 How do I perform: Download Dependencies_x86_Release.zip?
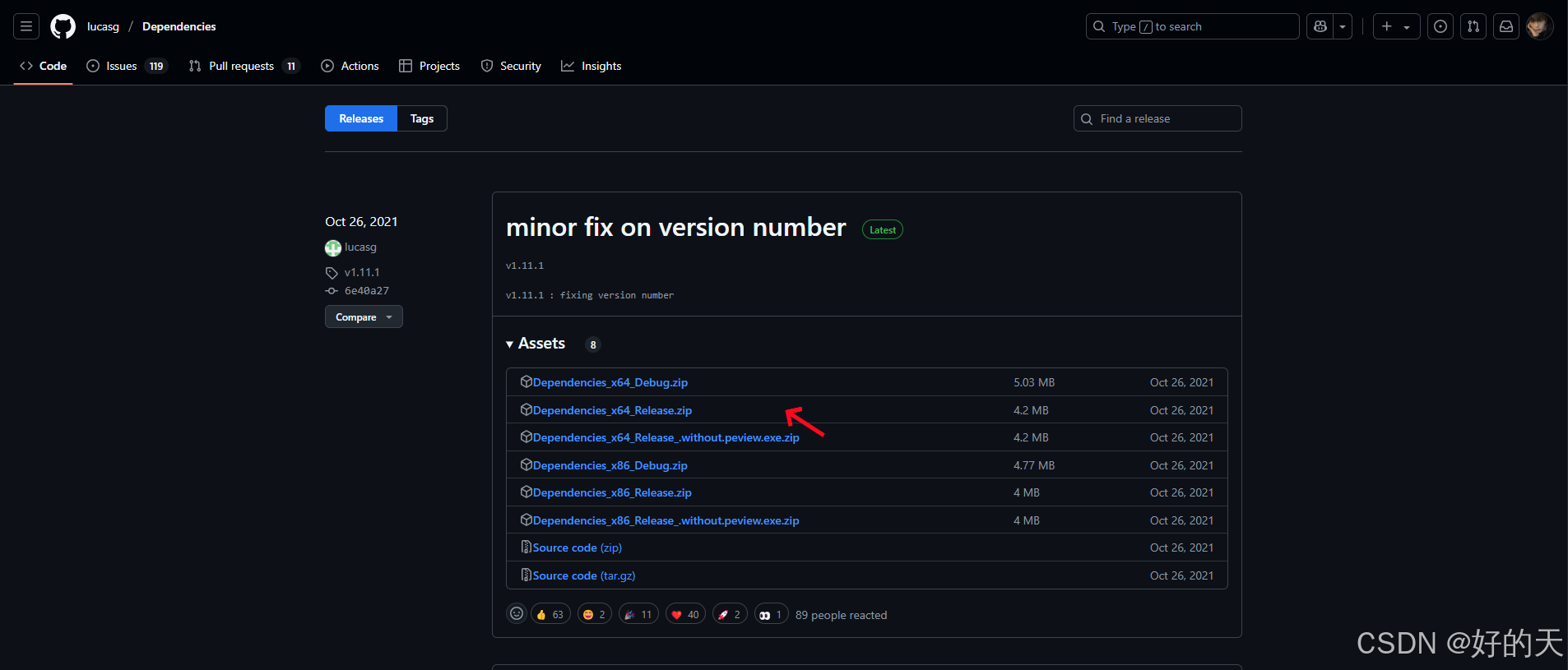(612, 492)
